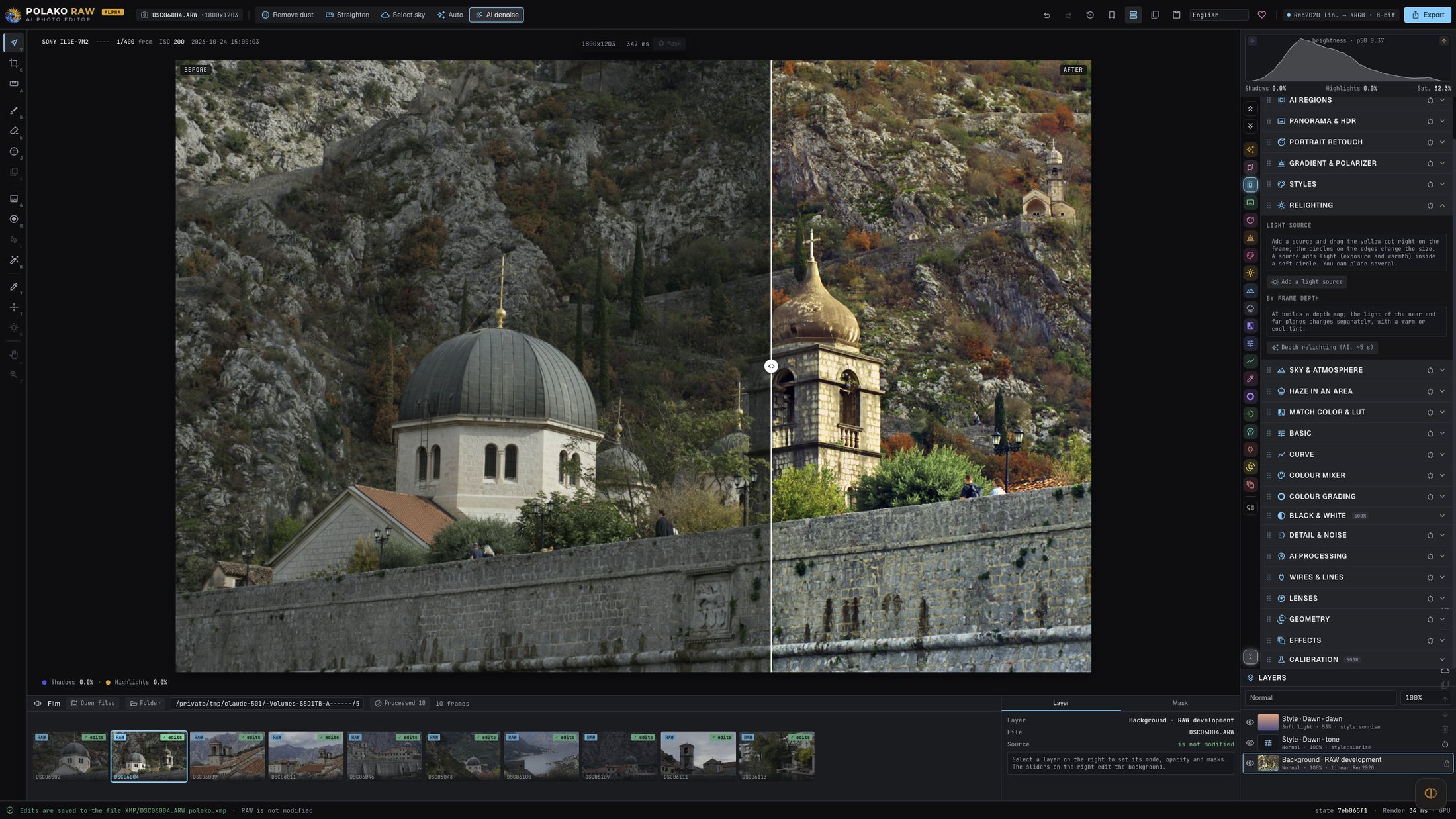Image resolution: width=1456 pixels, height=819 pixels.
Task: Click the bookmark snapshot icon
Action: pos(1112,15)
